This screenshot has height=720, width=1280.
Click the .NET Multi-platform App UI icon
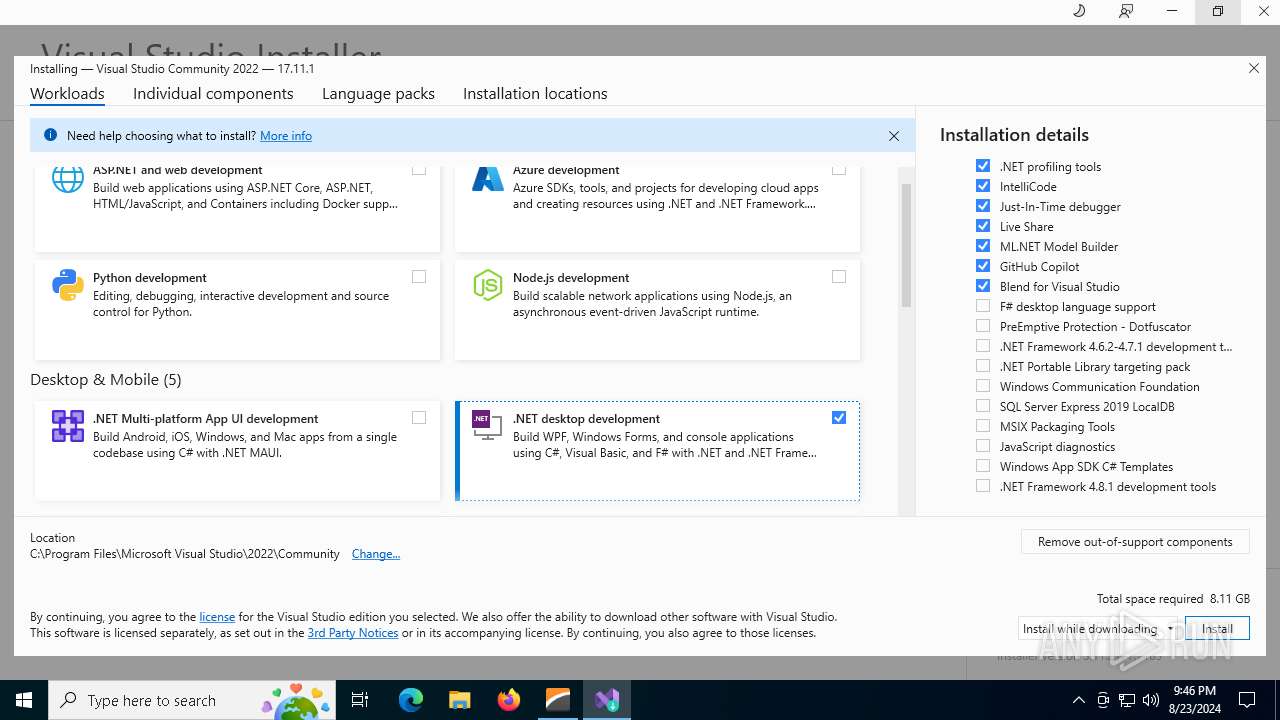pos(68,426)
